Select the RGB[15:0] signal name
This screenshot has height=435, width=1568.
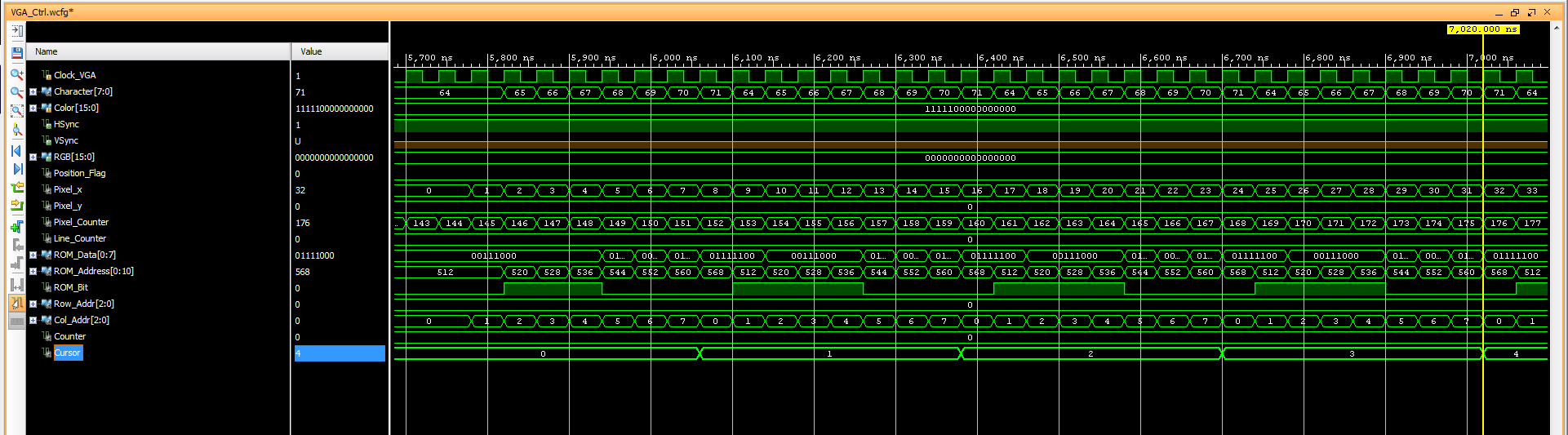74,157
